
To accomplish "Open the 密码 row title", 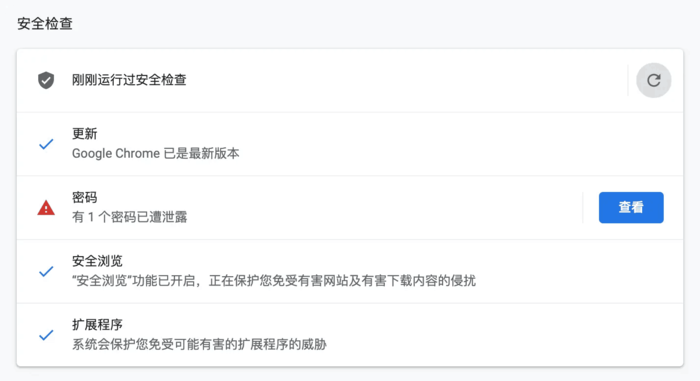I will pyautogui.click(x=84, y=197).
